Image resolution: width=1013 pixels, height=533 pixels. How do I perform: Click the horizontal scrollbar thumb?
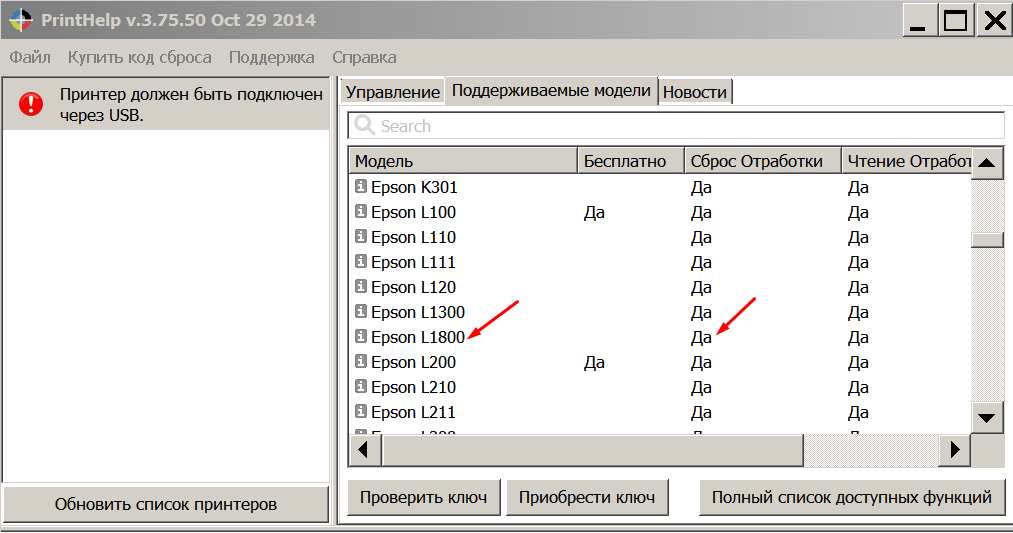(x=592, y=449)
